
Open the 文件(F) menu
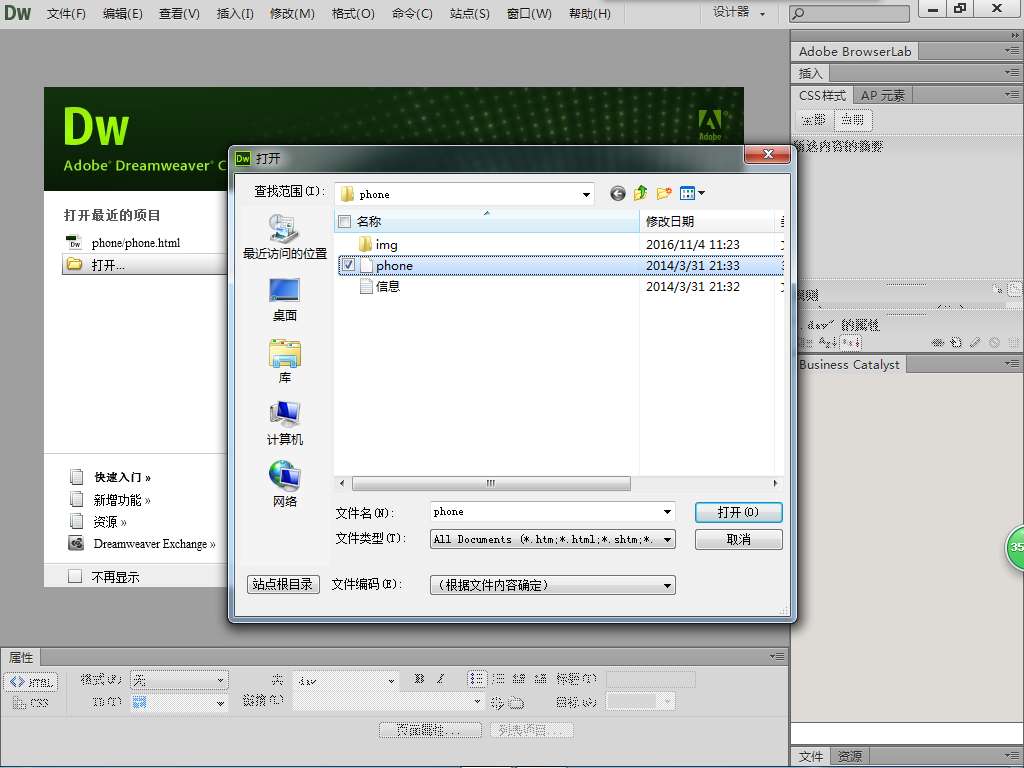click(67, 14)
